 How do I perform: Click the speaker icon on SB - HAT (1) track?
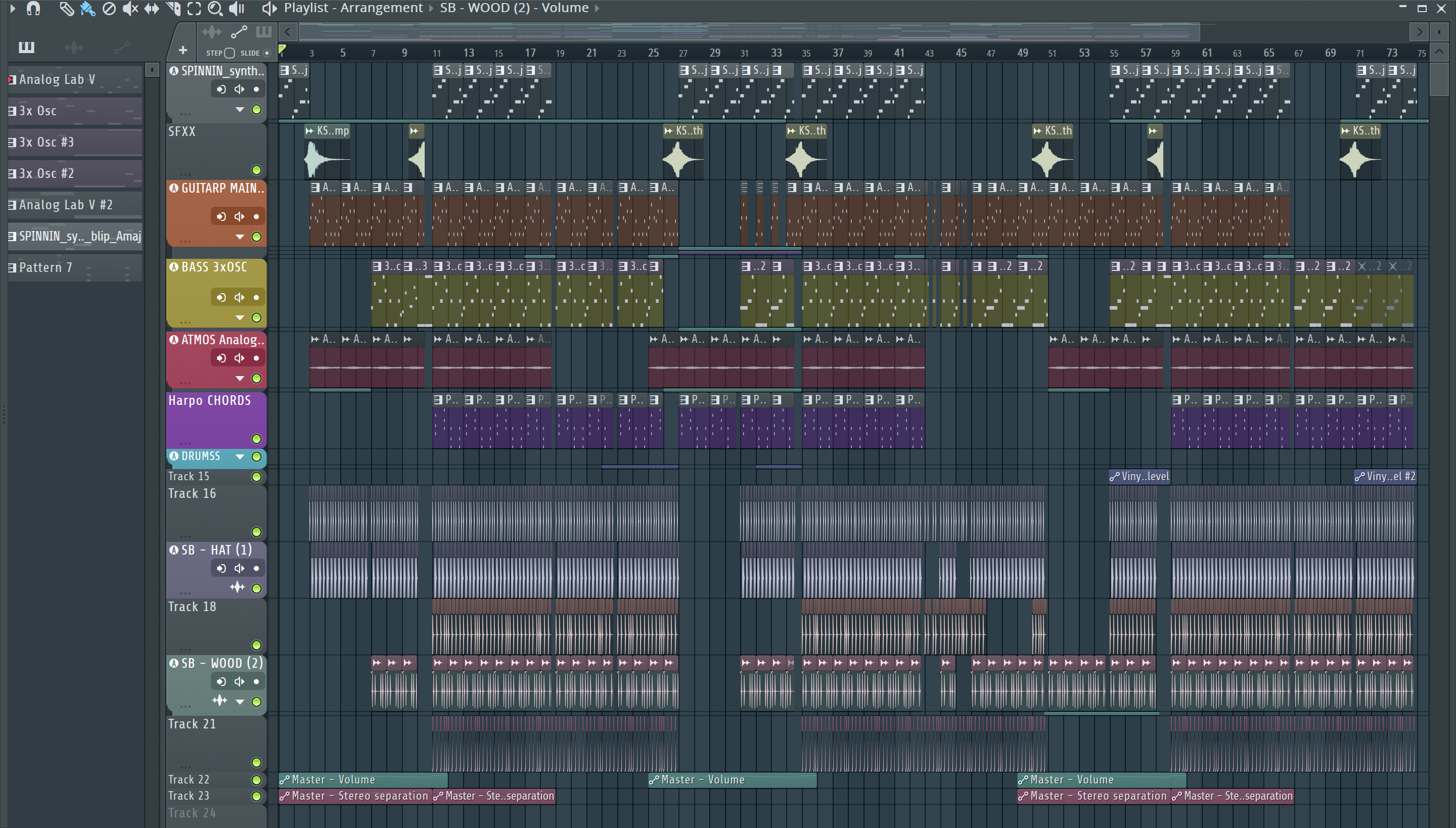pyautogui.click(x=240, y=568)
